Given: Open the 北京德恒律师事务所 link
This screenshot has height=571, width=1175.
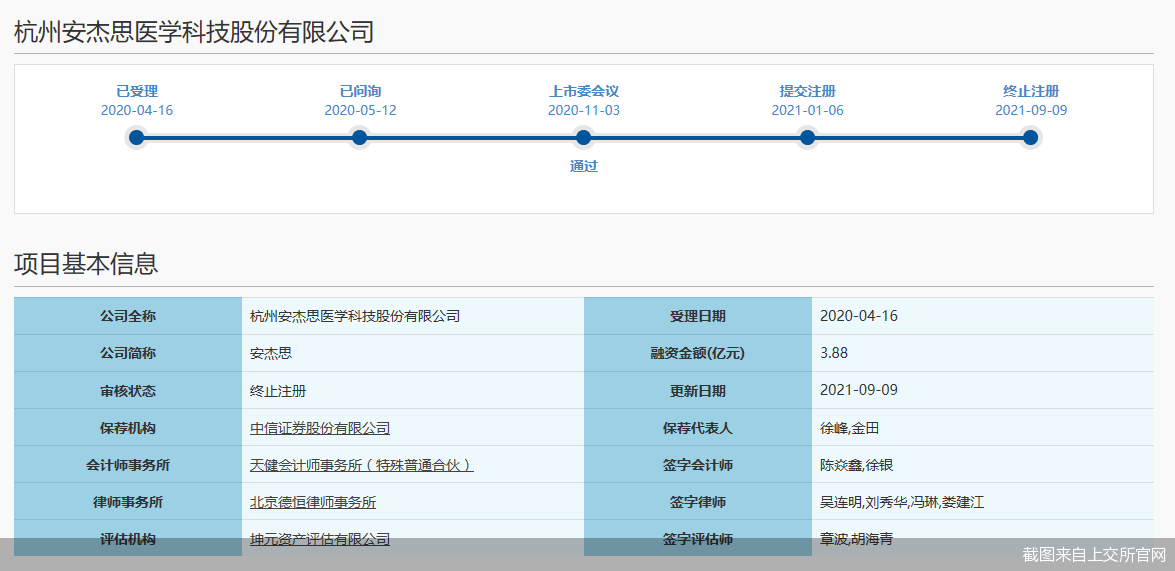Looking at the screenshot, I should [313, 502].
